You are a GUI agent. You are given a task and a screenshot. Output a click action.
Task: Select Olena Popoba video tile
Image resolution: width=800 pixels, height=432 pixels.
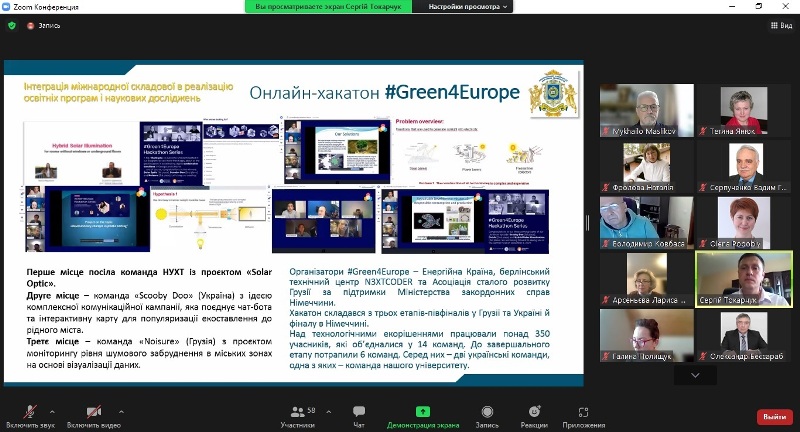pyautogui.click(x=744, y=223)
